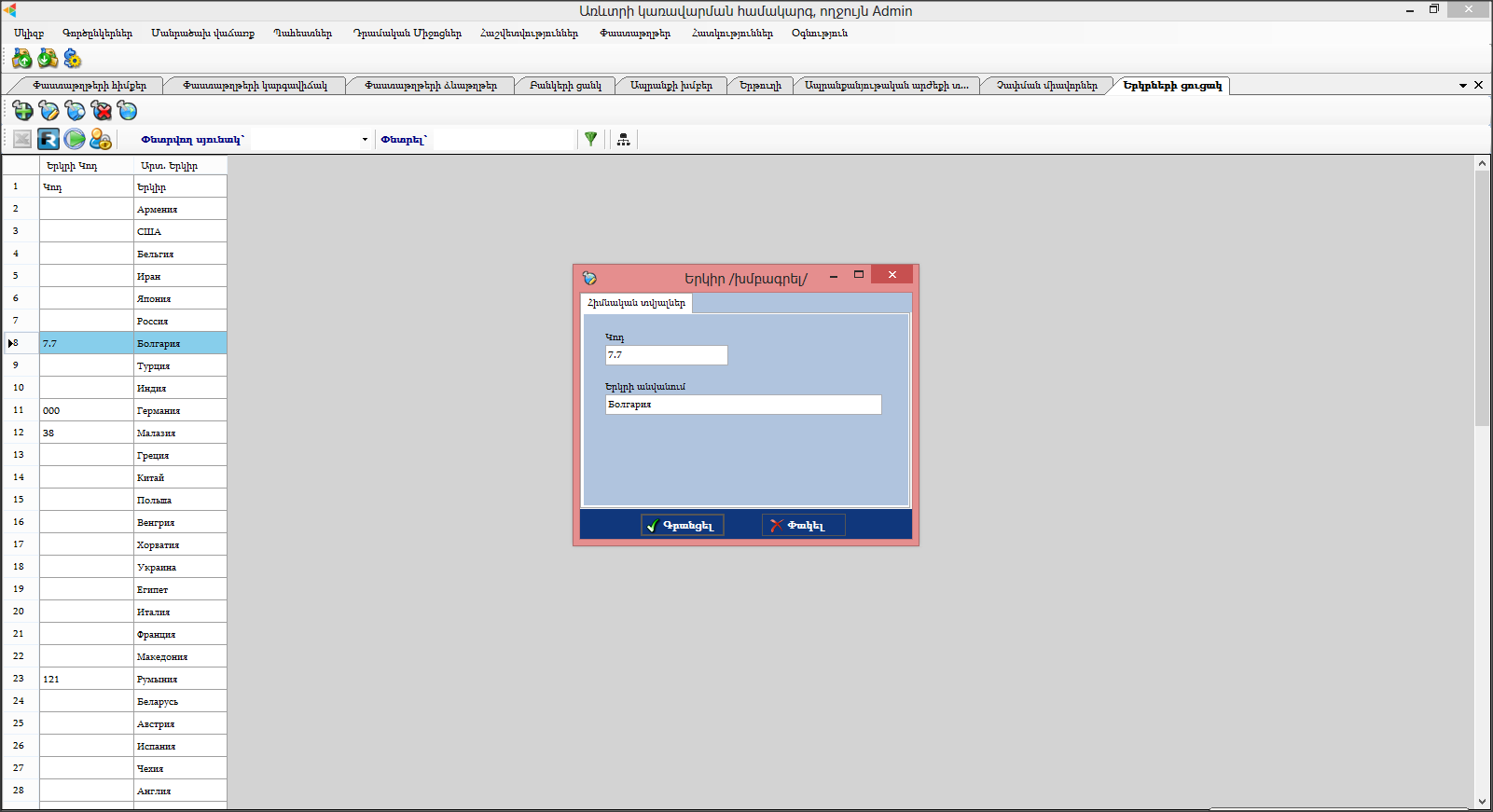1493x812 pixels.
Task: Open the Գործընկերներ menu
Action: (x=97, y=33)
